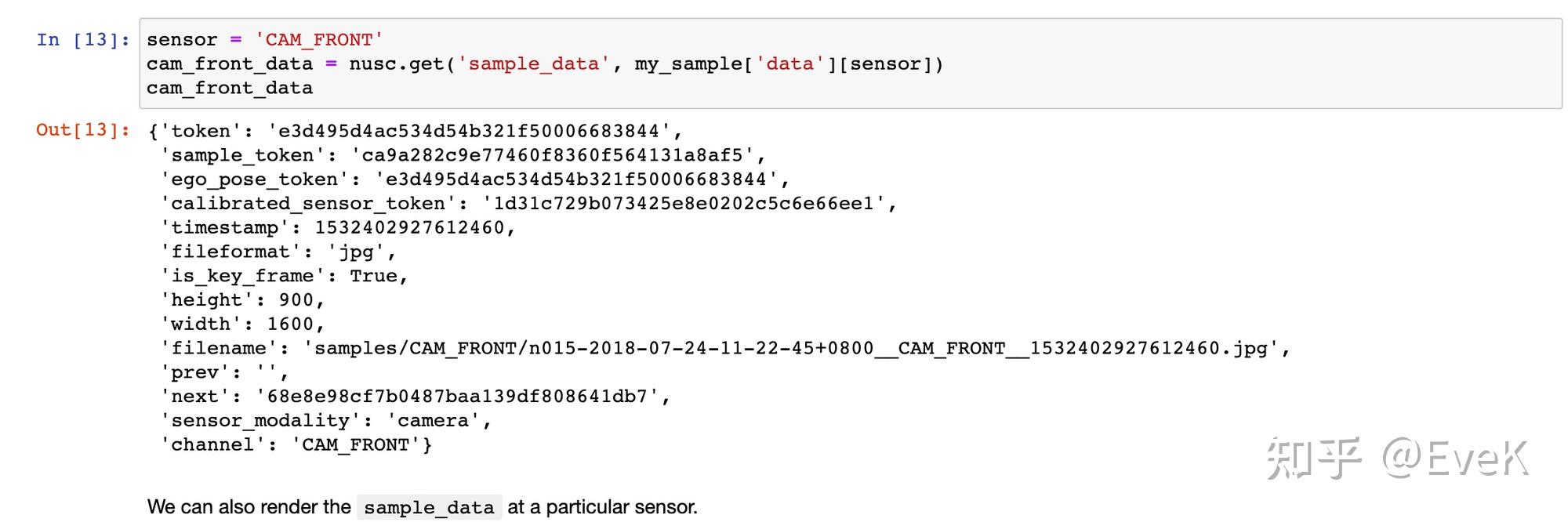Click the 'jpg' fileformat value
The width and height of the screenshot is (1568, 522).
tap(356, 252)
